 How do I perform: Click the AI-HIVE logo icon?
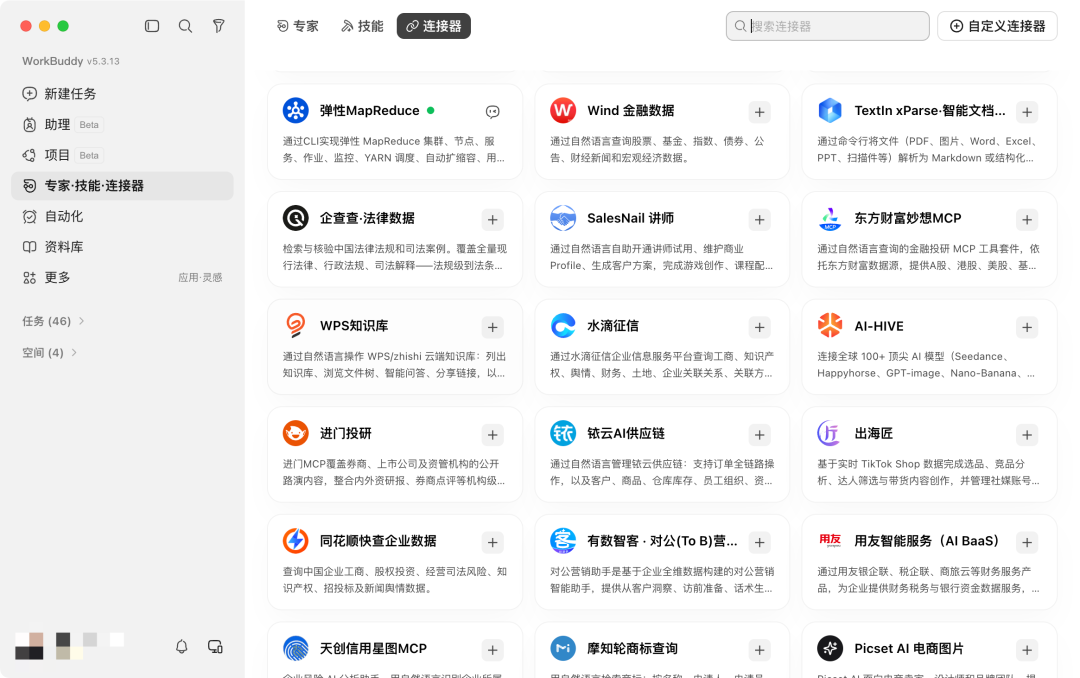tap(830, 325)
